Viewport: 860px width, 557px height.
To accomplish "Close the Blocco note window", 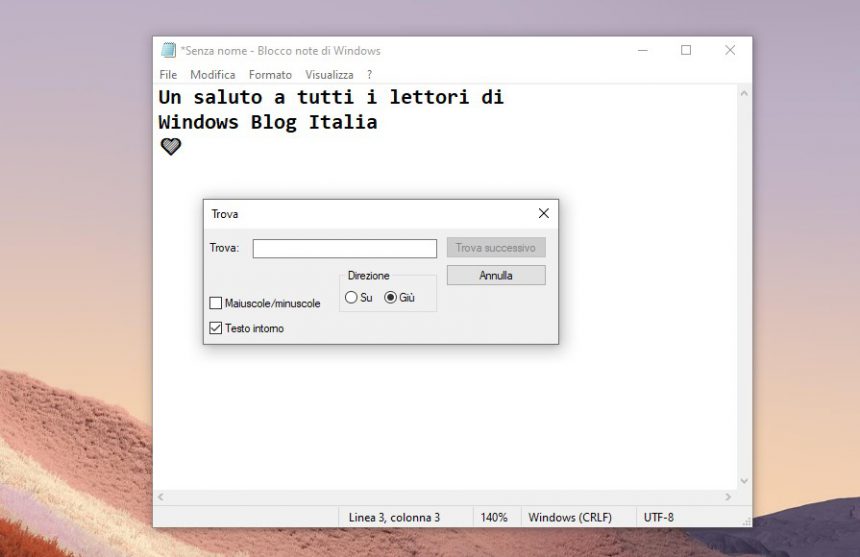I will coord(730,50).
